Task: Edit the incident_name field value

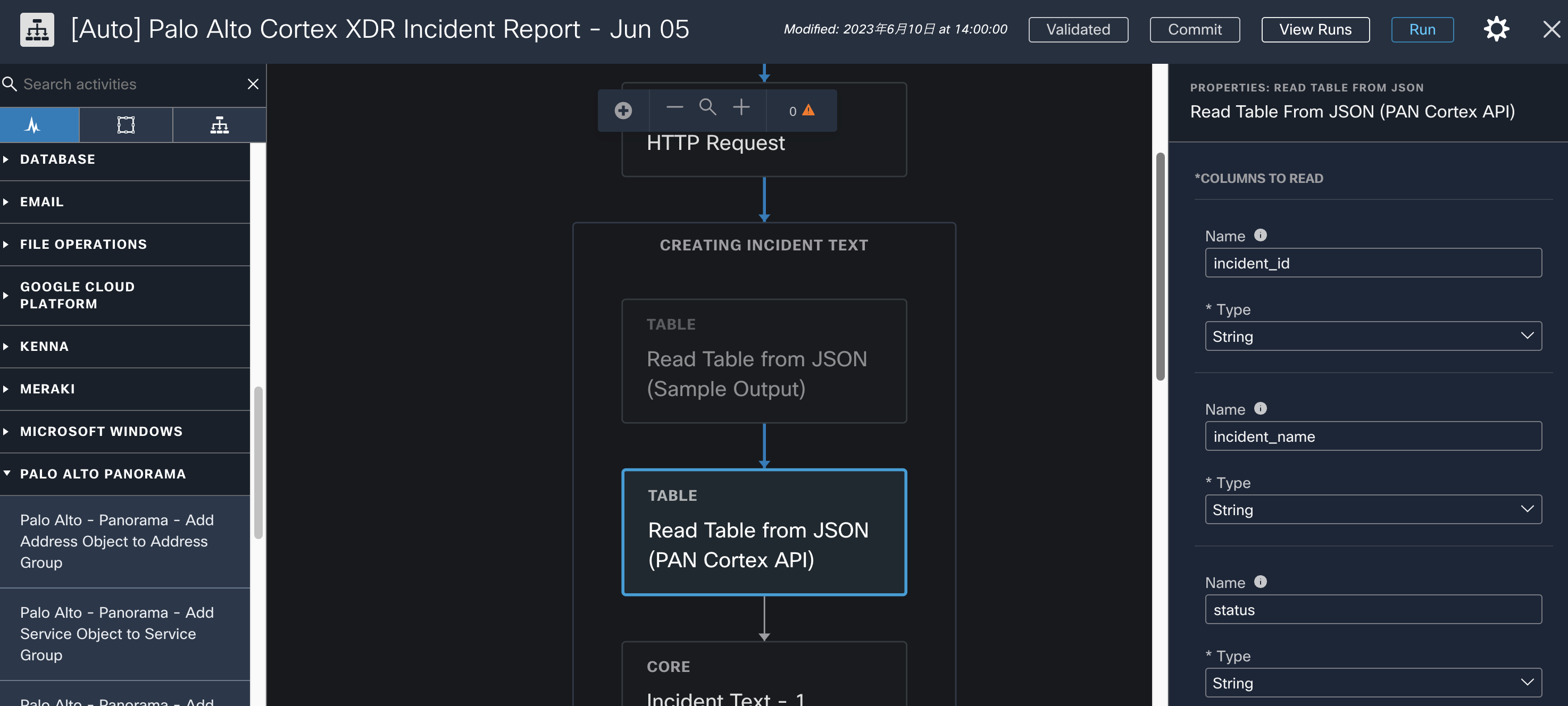Action: tap(1373, 436)
